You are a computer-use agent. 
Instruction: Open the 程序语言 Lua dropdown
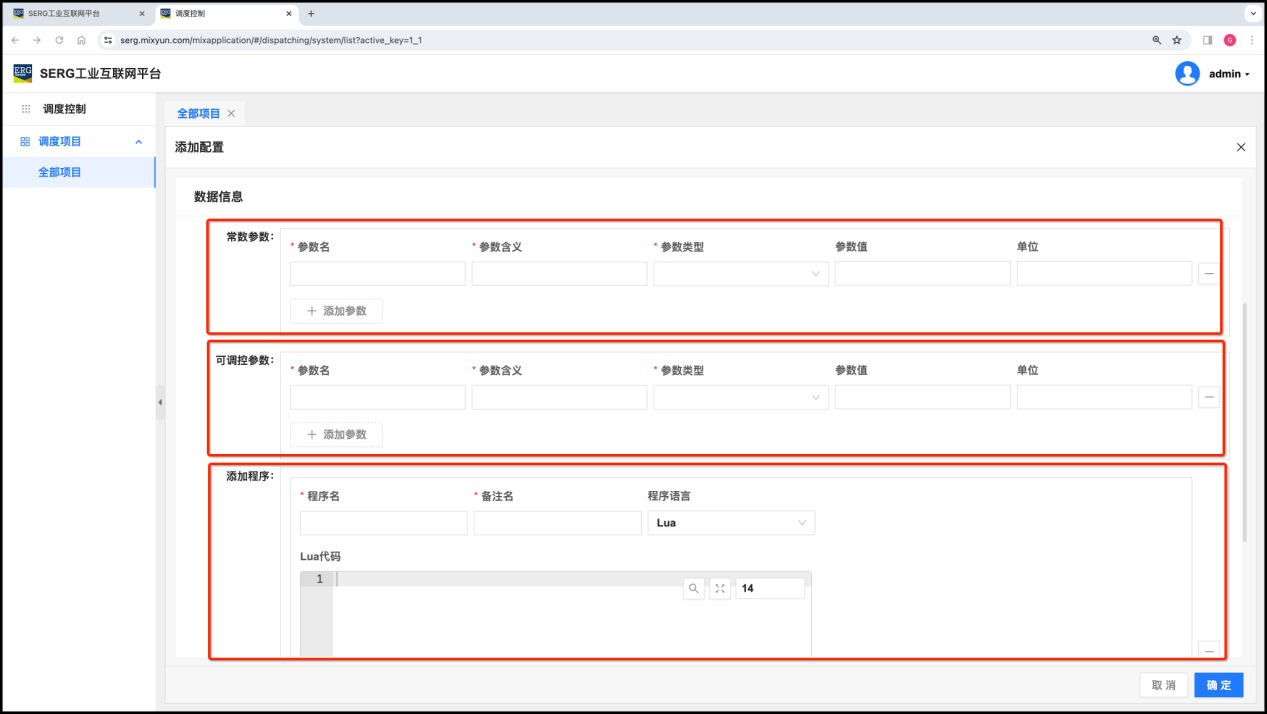point(731,523)
